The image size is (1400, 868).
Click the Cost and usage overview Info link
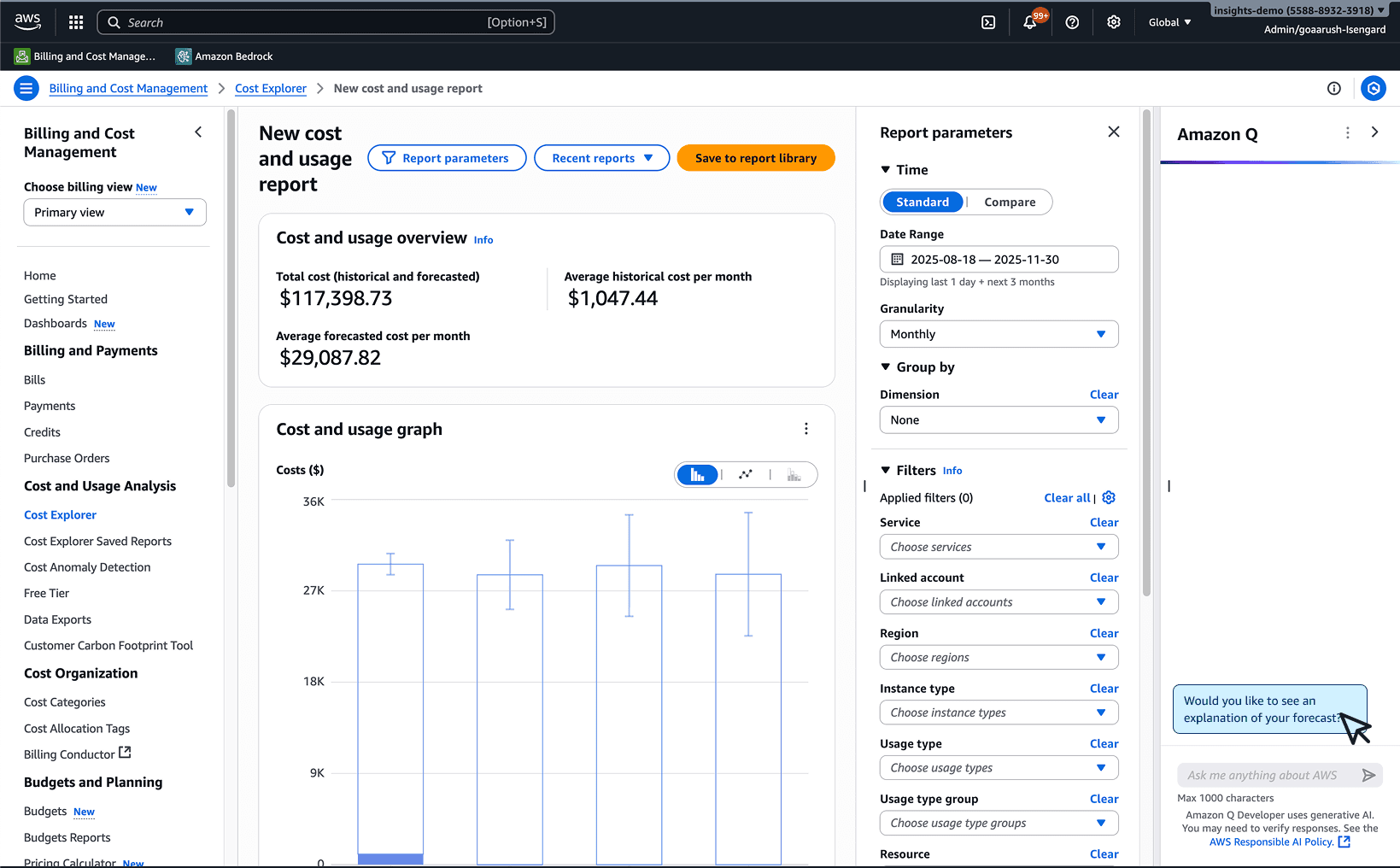point(483,240)
